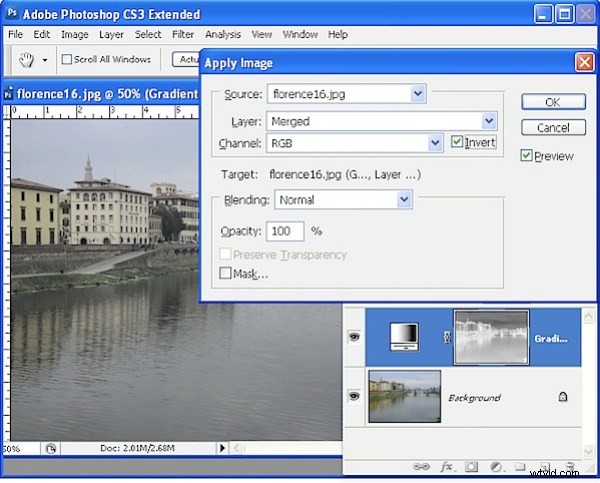Enable the Mask checkbox
This screenshot has width=600, height=483.
coord(225,273)
